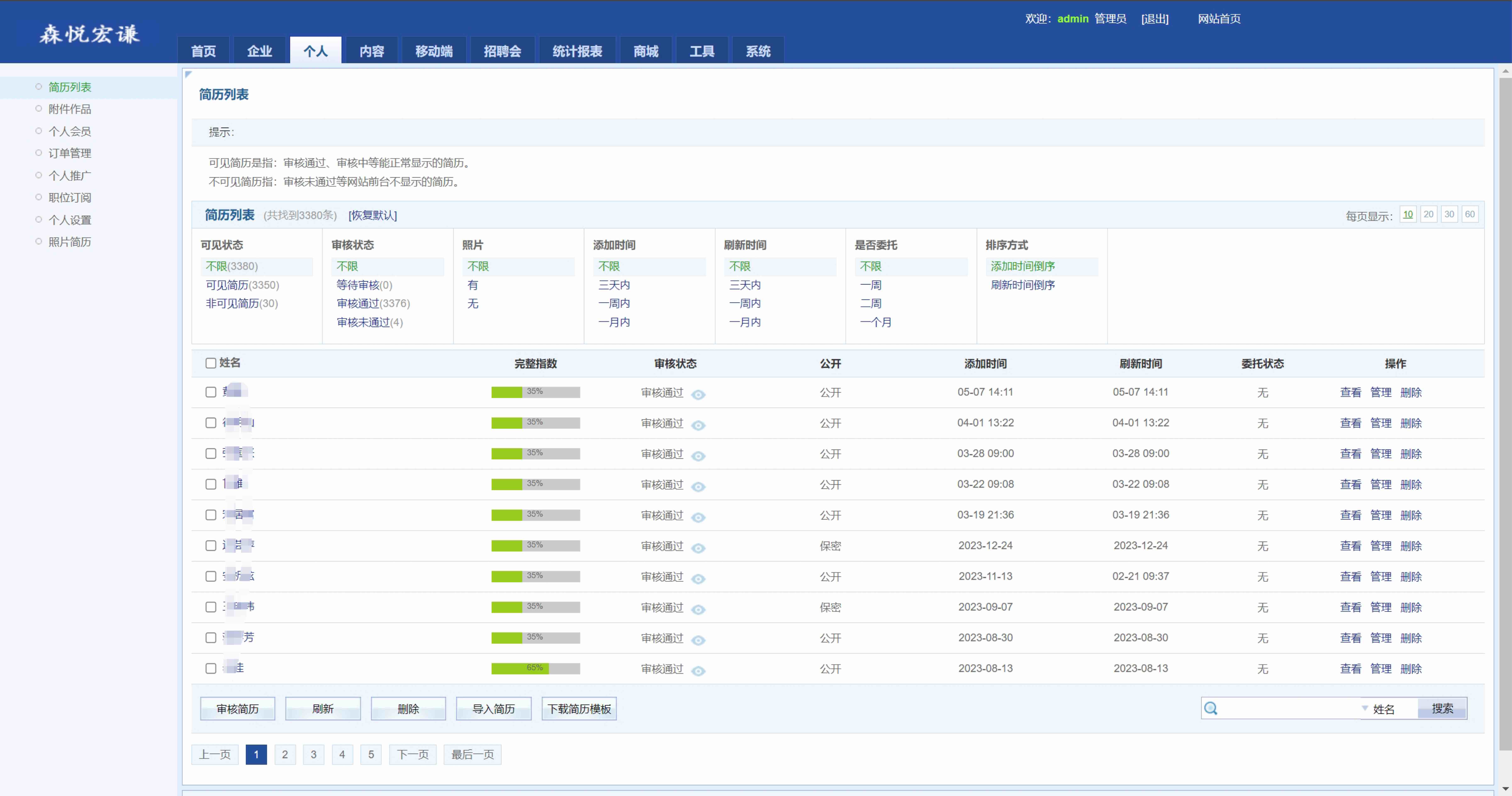Open 订单管理 in the sidebar
1512x796 pixels.
(x=70, y=153)
